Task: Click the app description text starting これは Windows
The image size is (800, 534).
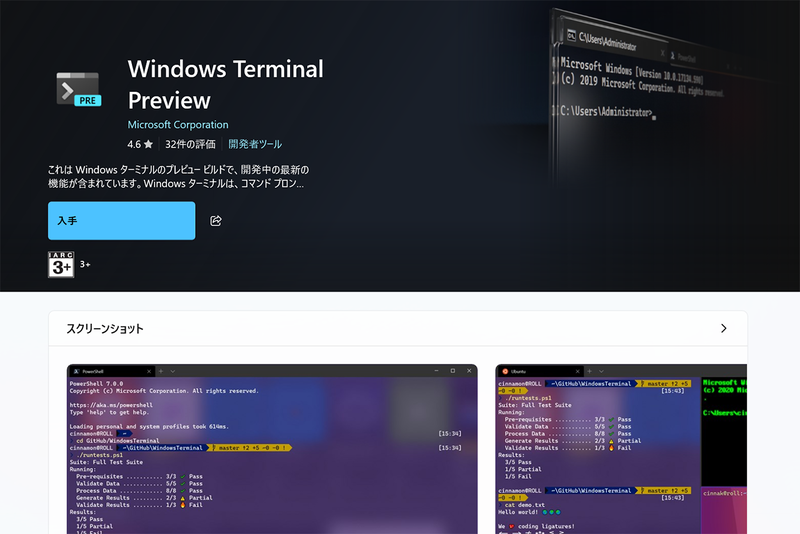Action: coord(179,176)
